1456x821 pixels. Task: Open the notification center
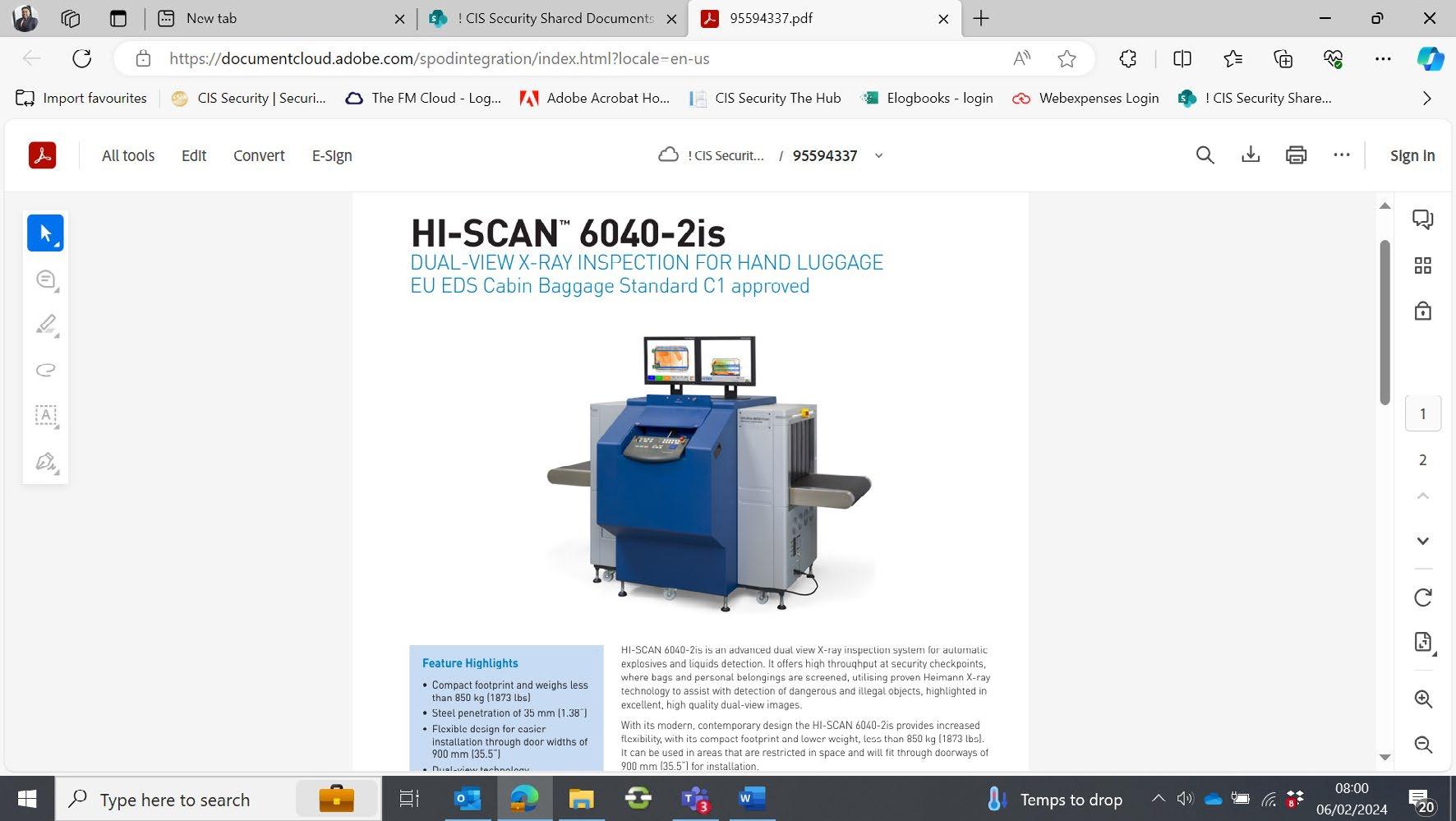[1421, 799]
